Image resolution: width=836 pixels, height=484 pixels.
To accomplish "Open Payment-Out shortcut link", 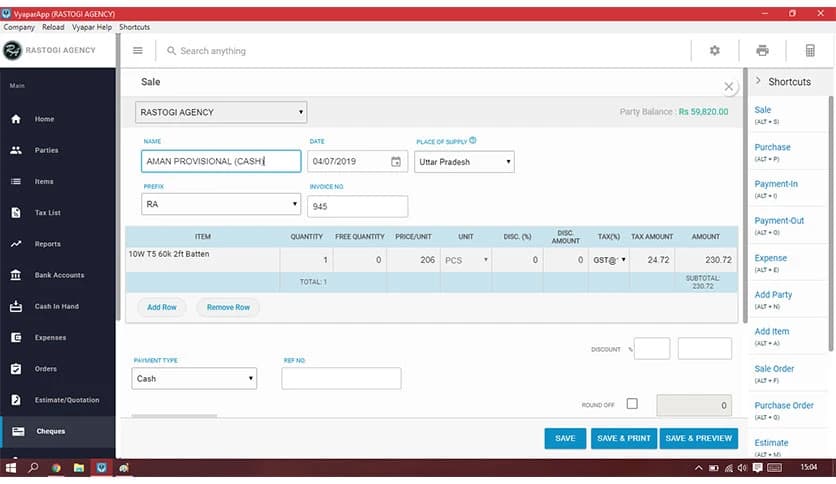I will coord(779,221).
